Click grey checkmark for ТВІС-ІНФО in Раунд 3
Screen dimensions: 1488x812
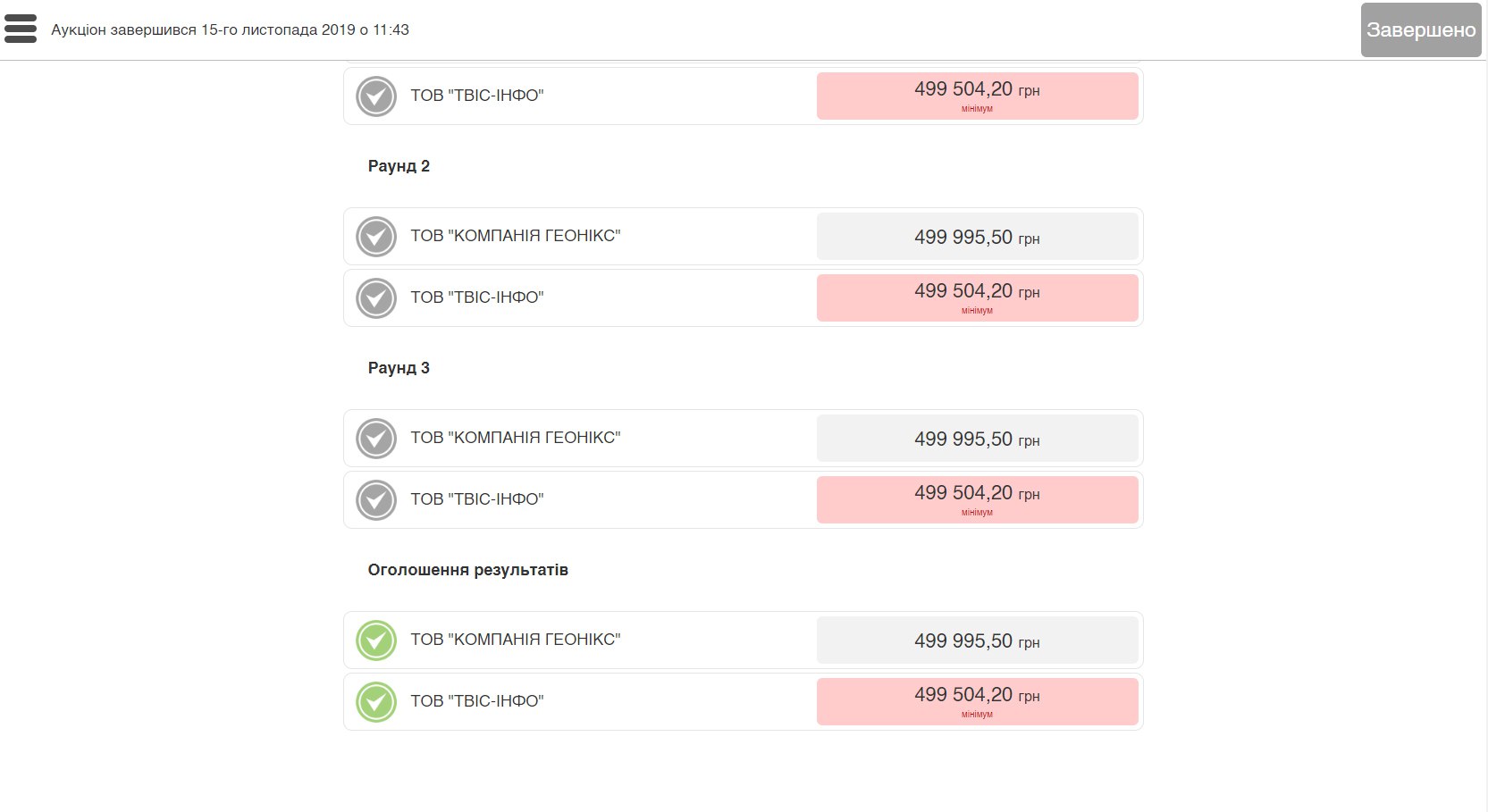point(376,500)
